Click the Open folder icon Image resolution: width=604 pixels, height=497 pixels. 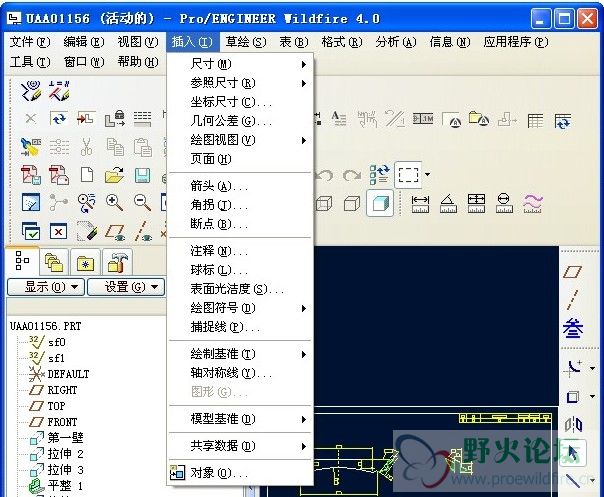[115, 176]
